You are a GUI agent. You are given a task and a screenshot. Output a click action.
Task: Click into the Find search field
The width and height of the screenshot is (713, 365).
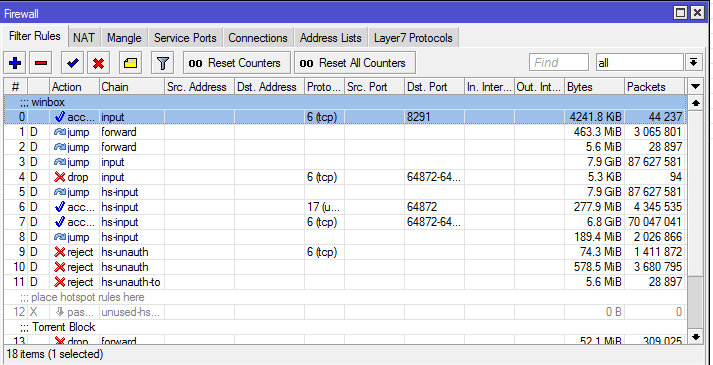tap(559, 62)
